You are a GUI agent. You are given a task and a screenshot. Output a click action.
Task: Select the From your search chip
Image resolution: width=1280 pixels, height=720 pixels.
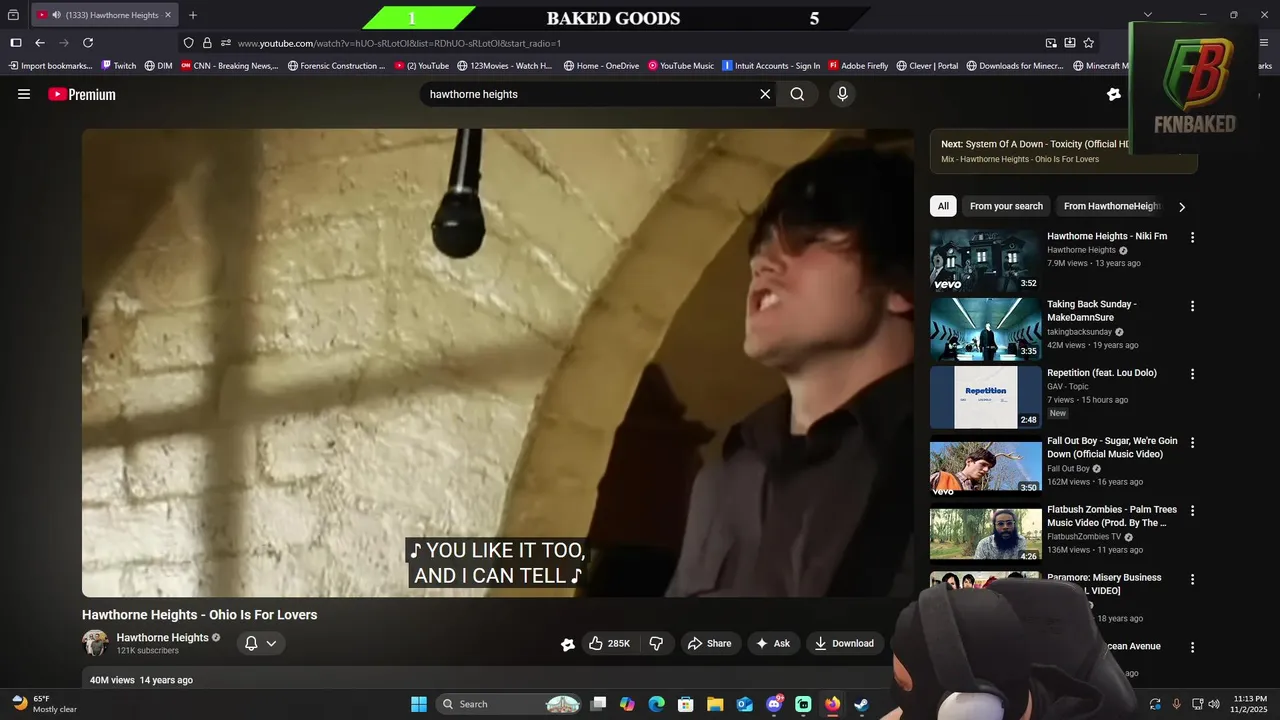[x=1006, y=206]
